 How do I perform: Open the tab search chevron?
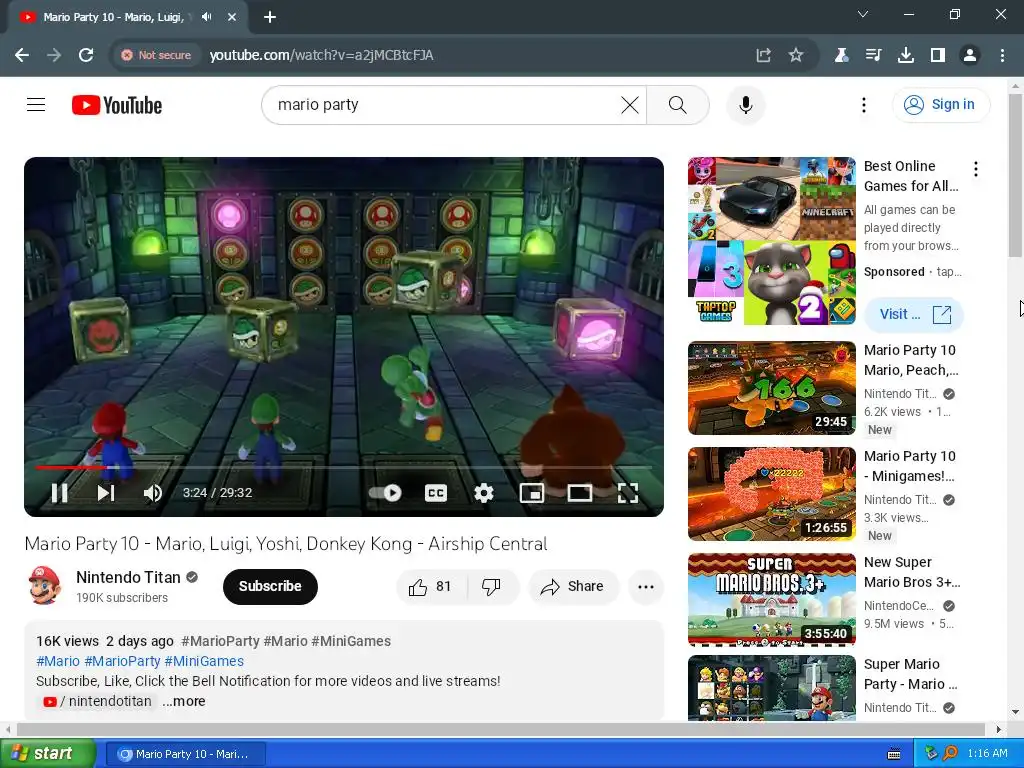(862, 14)
